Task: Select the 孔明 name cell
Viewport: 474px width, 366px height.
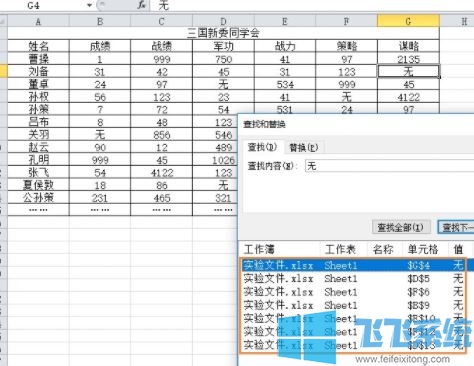Action: [38, 160]
